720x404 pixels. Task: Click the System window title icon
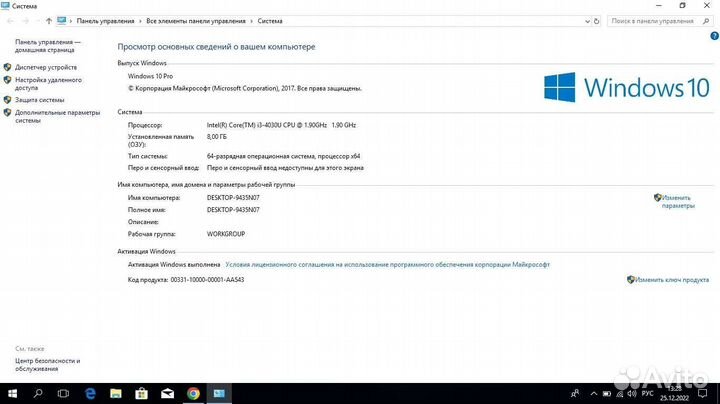coord(5,6)
